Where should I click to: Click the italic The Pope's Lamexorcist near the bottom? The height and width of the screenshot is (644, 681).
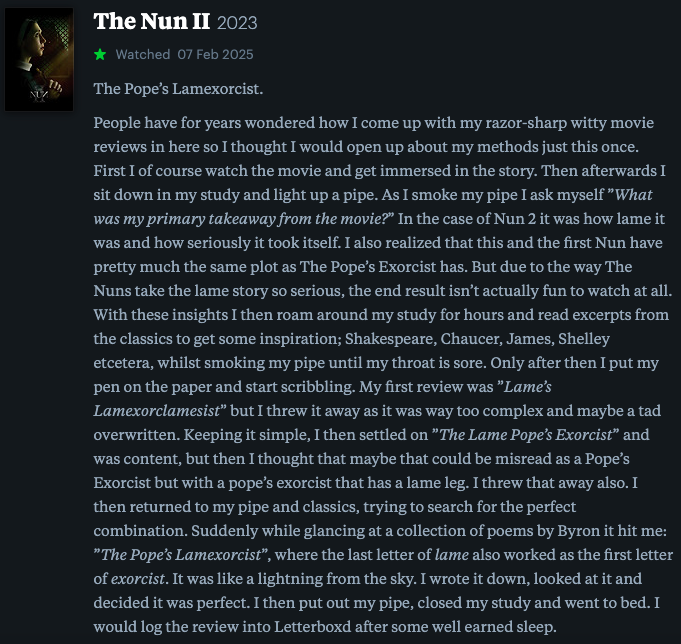[182, 555]
